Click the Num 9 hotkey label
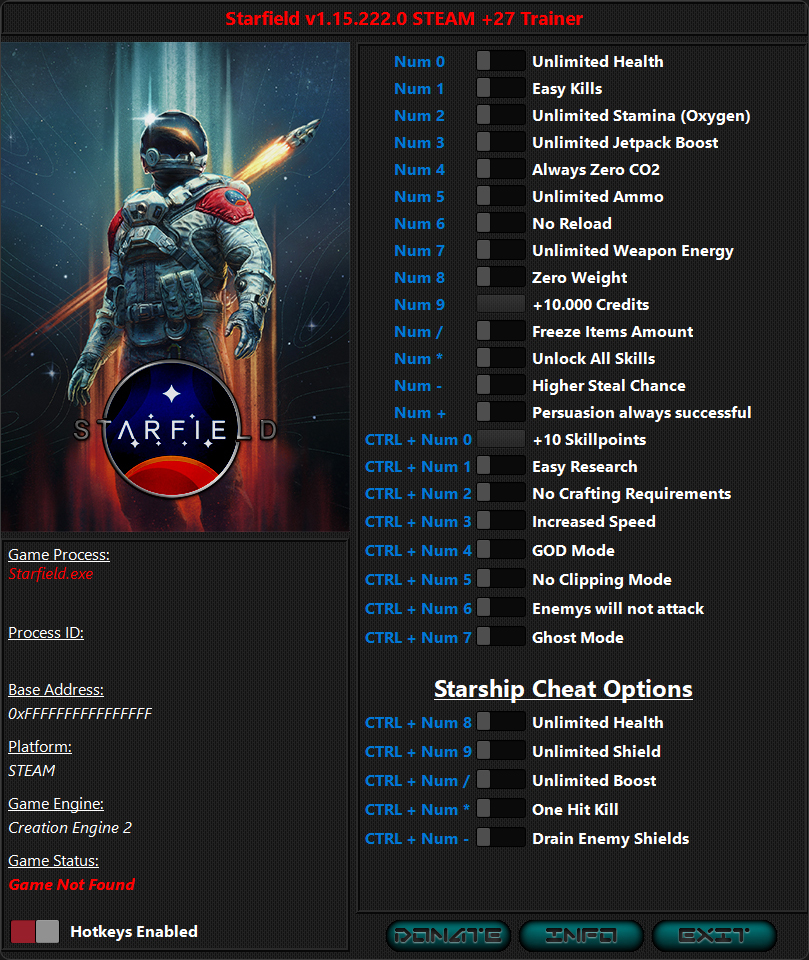This screenshot has width=809, height=960. 420,304
